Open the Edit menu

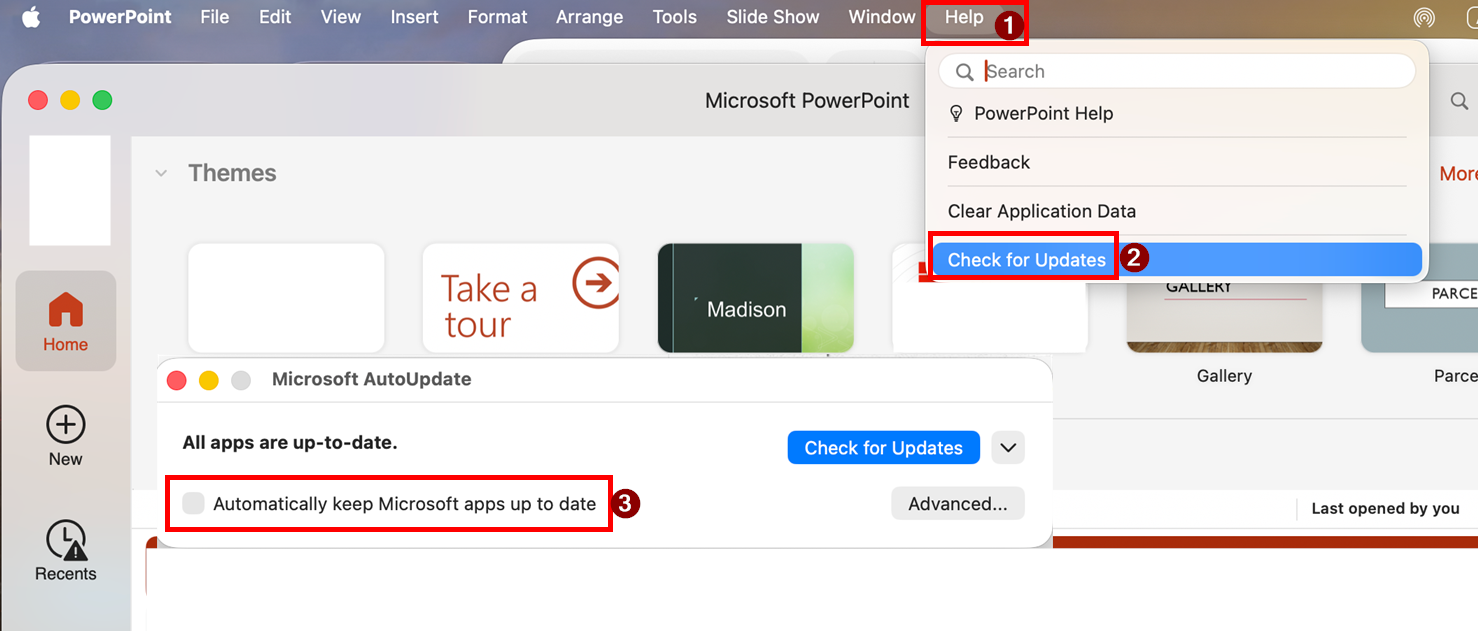(275, 17)
